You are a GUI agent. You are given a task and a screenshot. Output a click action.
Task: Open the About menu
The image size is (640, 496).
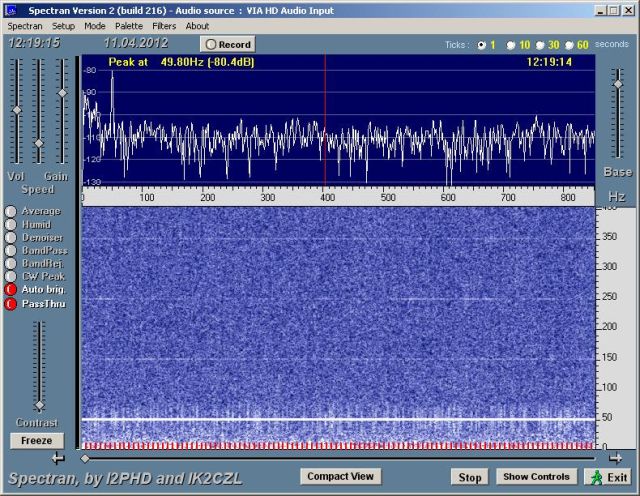(197, 26)
